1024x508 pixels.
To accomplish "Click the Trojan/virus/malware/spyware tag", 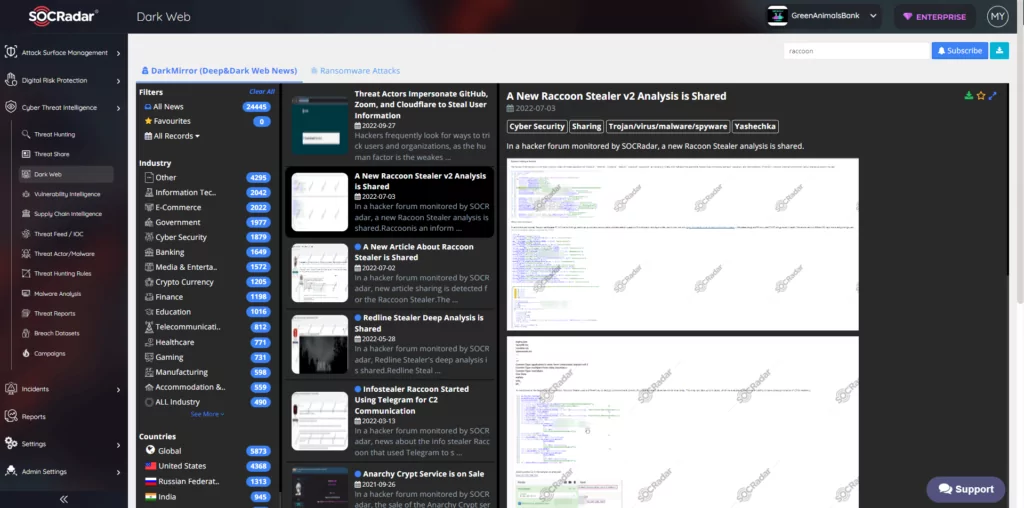I will 667,127.
